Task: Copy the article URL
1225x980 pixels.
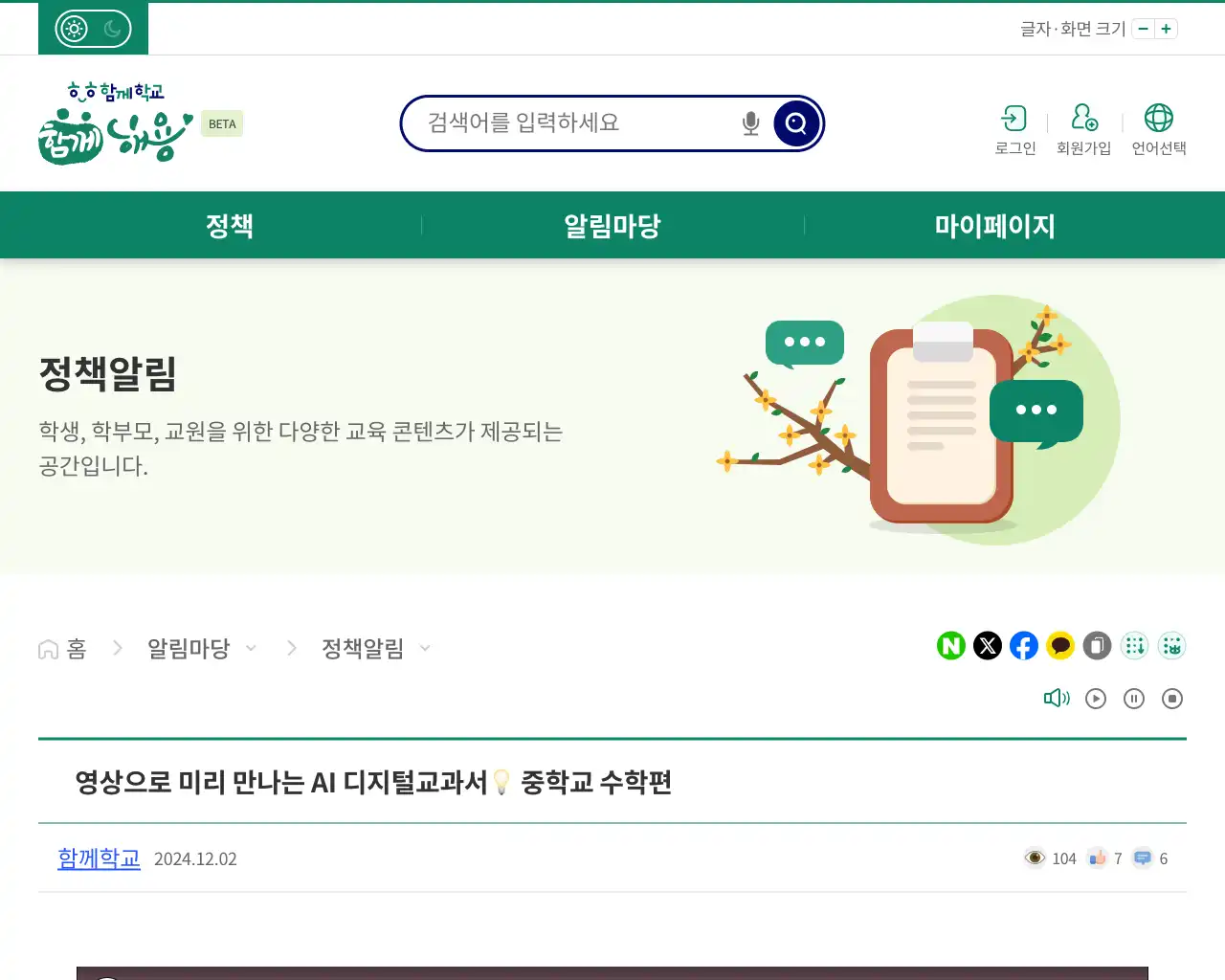Action: tap(1097, 646)
